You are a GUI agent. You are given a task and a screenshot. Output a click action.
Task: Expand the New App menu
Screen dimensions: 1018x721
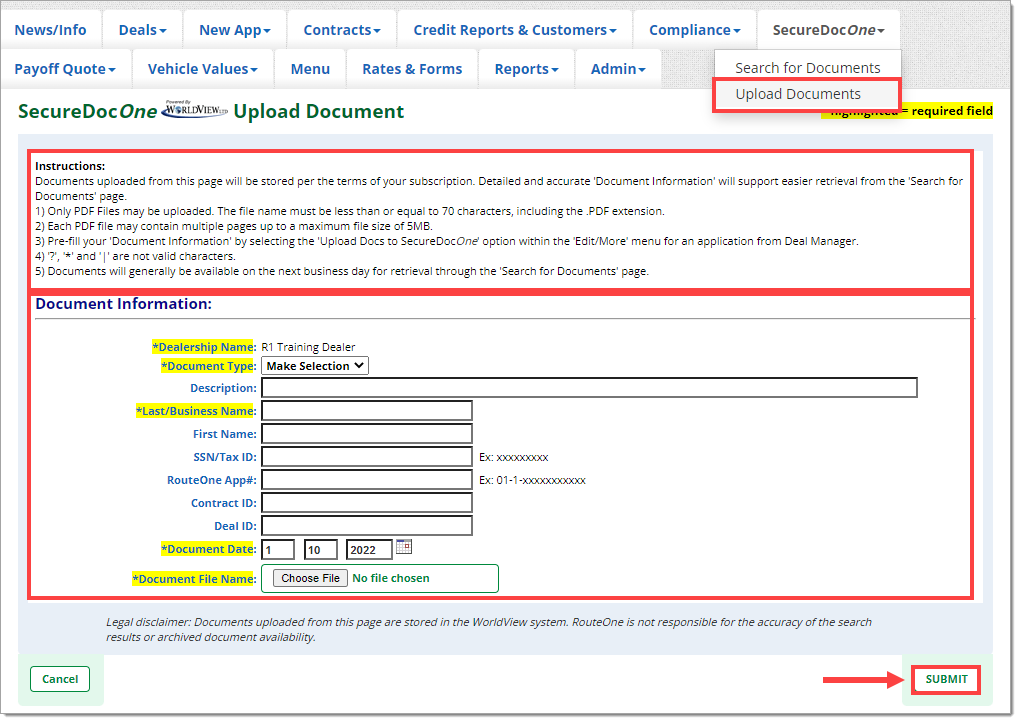234,30
